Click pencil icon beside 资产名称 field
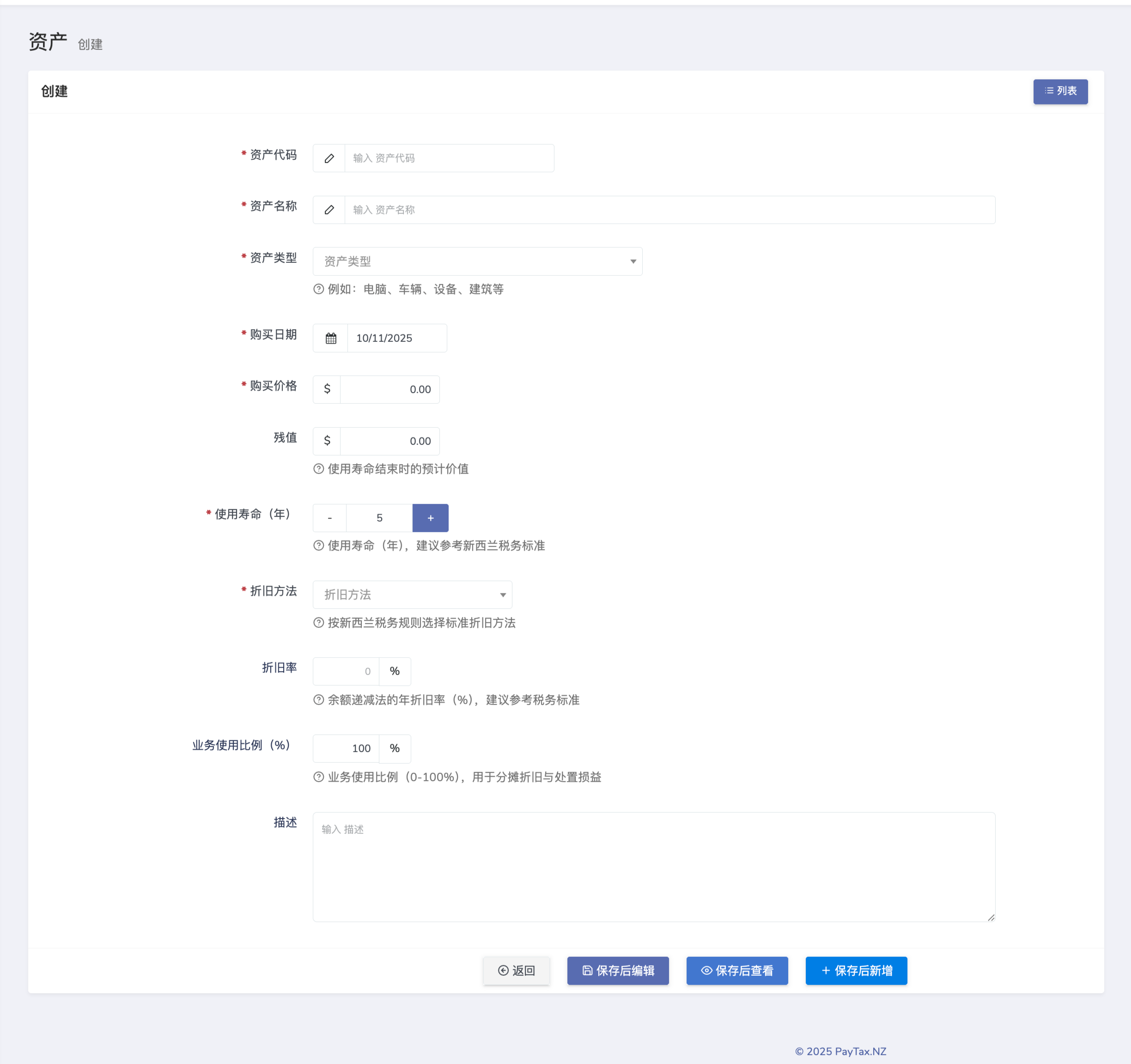 click(x=329, y=210)
